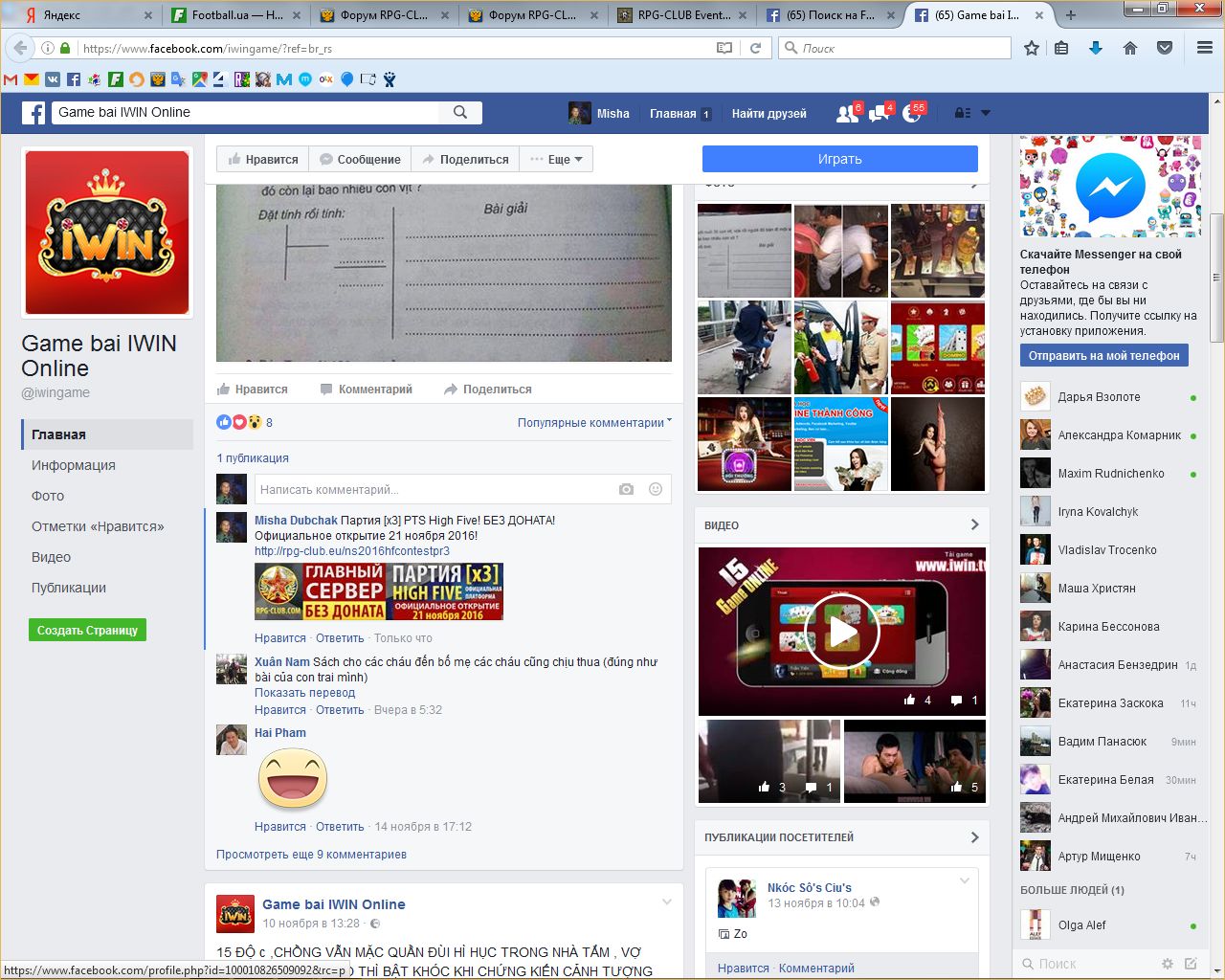The width and height of the screenshot is (1225, 980).
Task: Select Информация in left sidebar
Action: pos(74,465)
